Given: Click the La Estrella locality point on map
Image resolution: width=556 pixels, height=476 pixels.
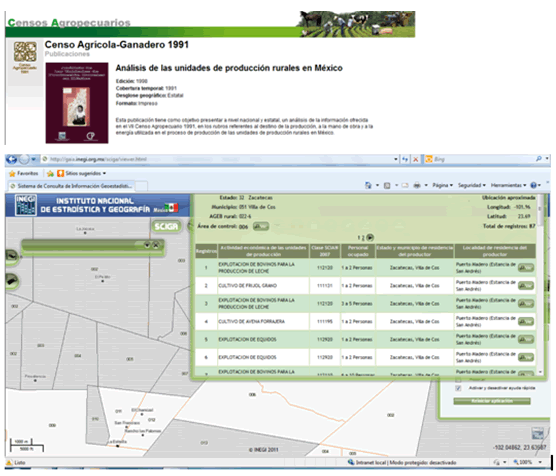Looking at the screenshot, I should [118, 446].
